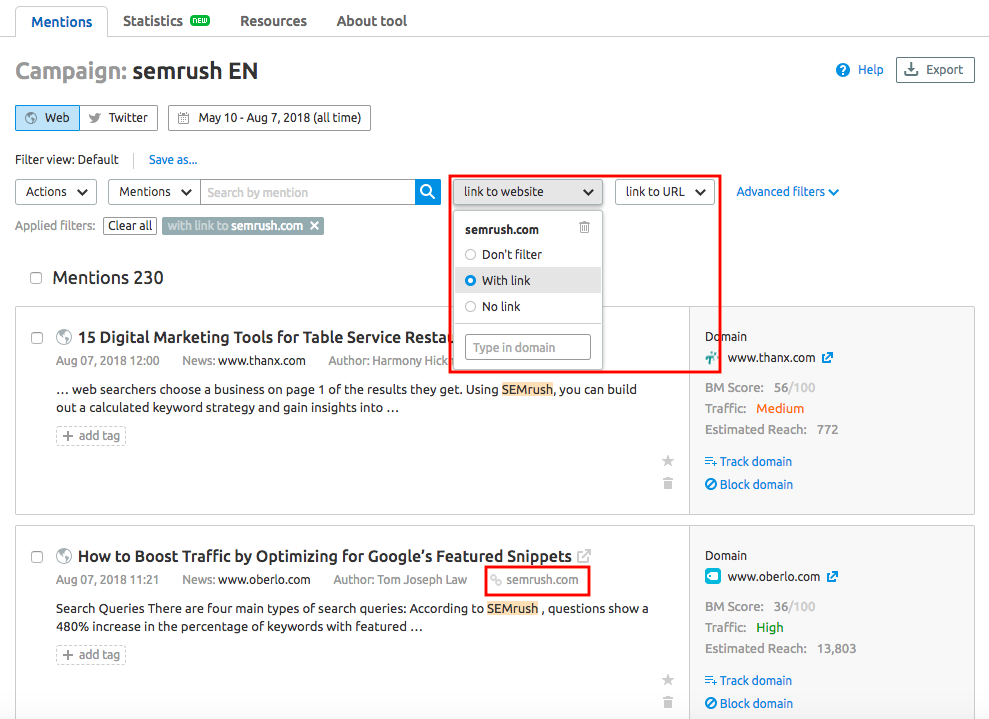
Task: Open www.thanx.com domain external link icon
Action: coord(828,358)
